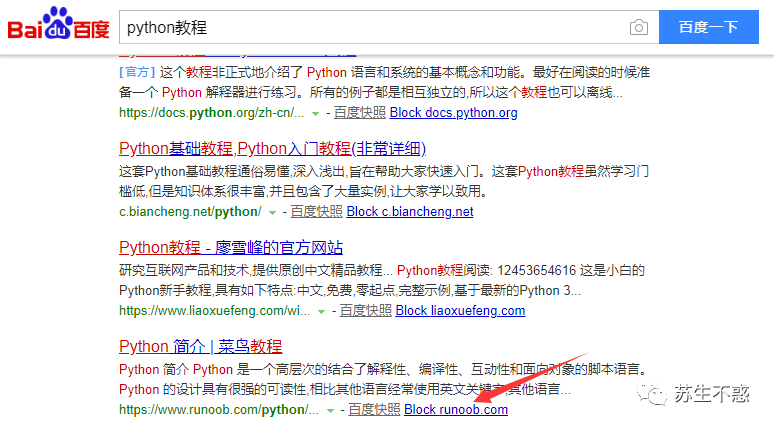Click the https://www.liaoxuefeng.com/wi... green URL
Image resolution: width=774 pixels, height=427 pixels.
pyautogui.click(x=215, y=311)
